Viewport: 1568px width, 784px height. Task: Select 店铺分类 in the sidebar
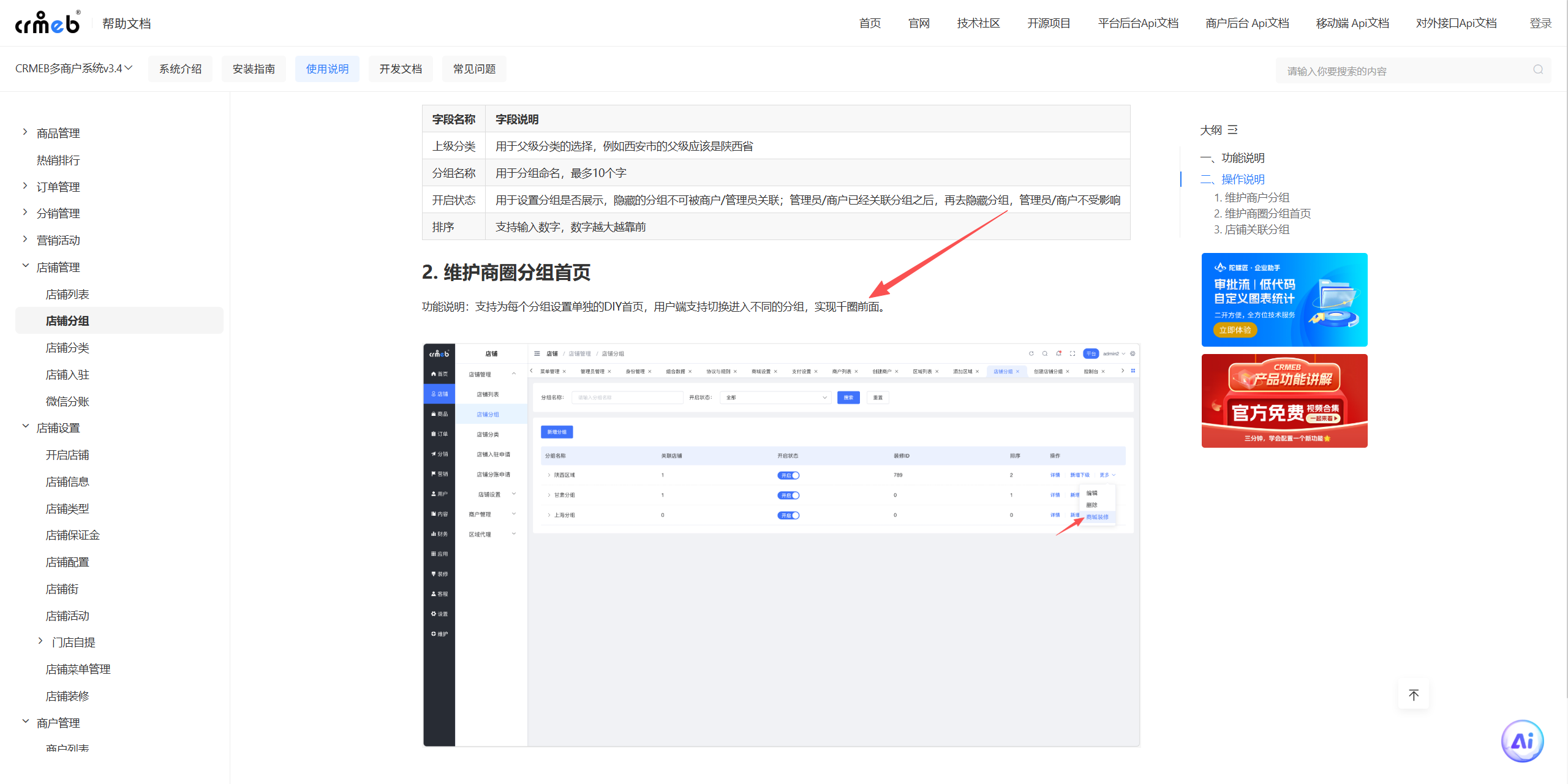point(67,348)
